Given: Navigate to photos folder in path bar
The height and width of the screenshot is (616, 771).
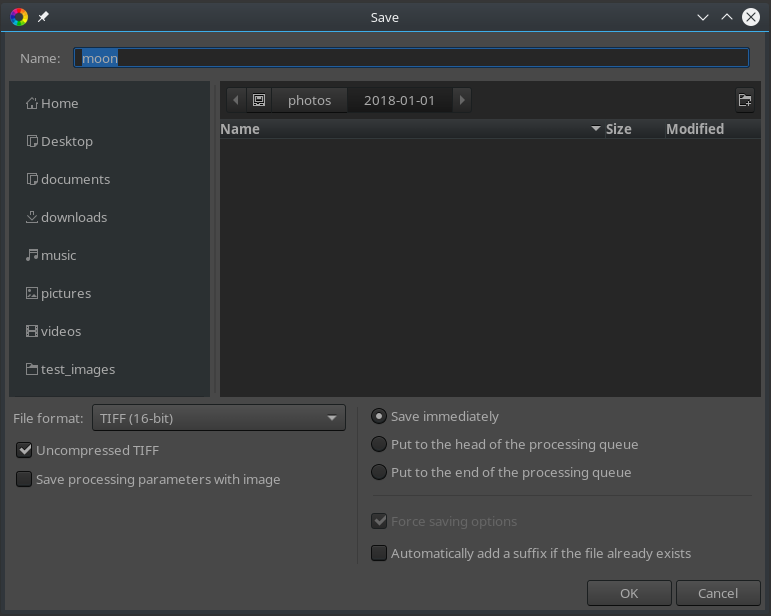Looking at the screenshot, I should click(x=309, y=100).
